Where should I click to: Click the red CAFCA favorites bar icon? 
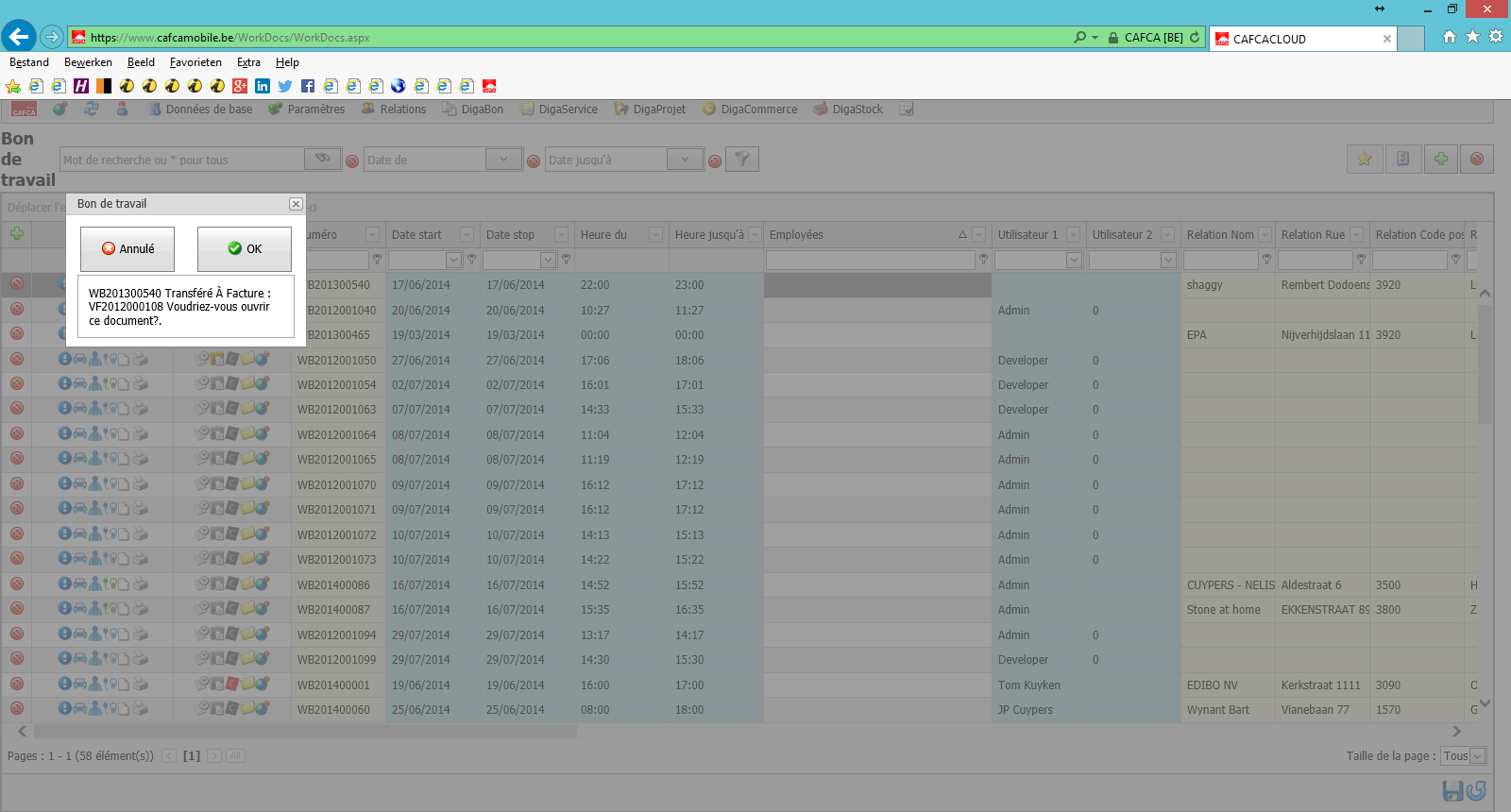coord(489,86)
